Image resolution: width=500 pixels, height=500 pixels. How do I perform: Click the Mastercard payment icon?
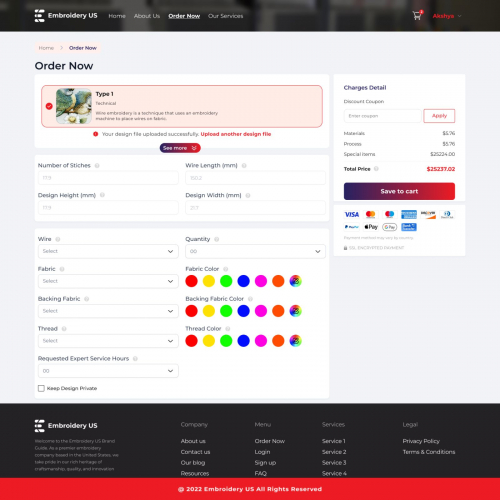[x=370, y=214]
